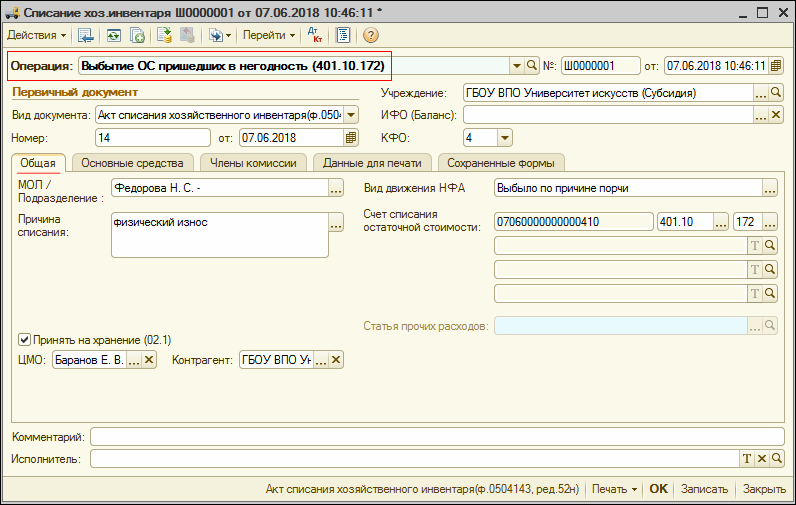
Task: Click the refresh document toolbar icon
Action: click(114, 35)
